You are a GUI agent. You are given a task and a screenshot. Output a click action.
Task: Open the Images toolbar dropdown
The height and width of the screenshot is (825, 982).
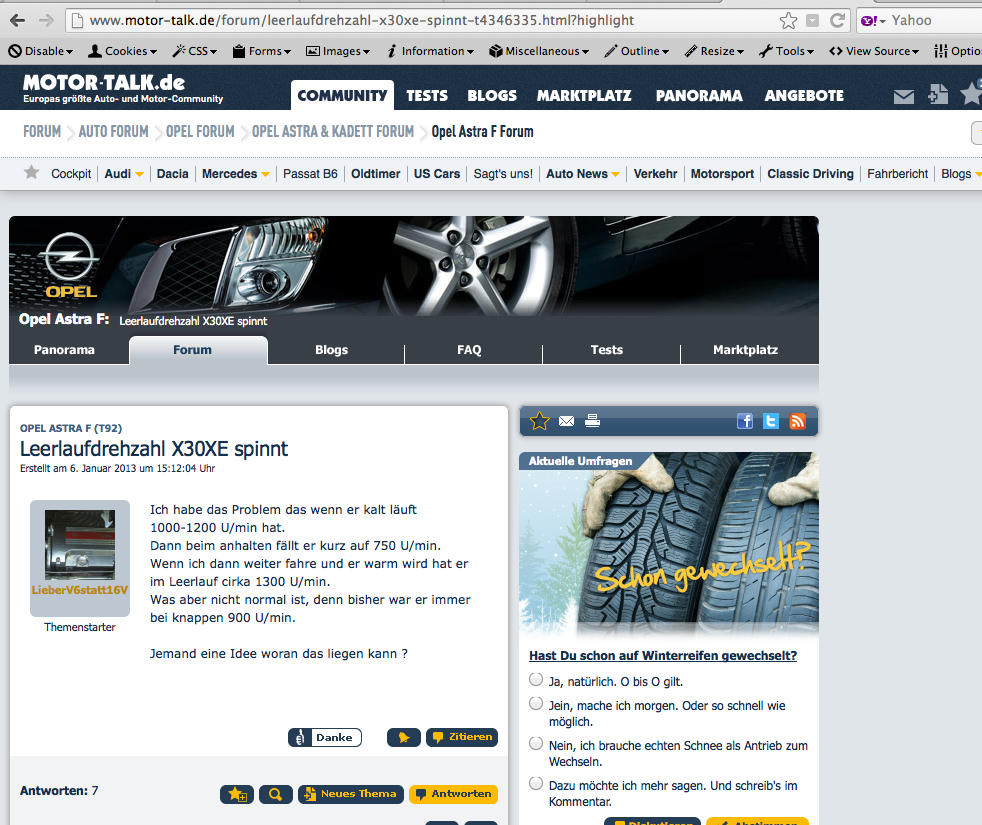(338, 51)
